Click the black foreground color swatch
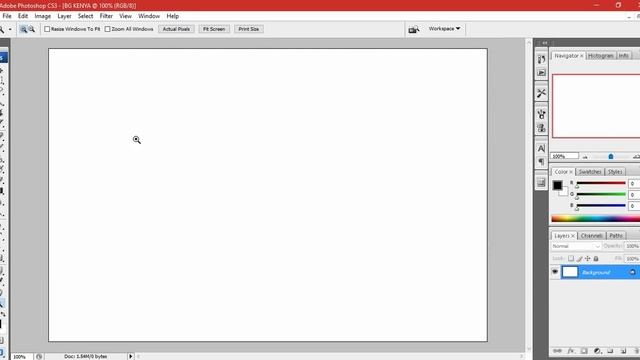This screenshot has height=360, width=640. tap(557, 185)
